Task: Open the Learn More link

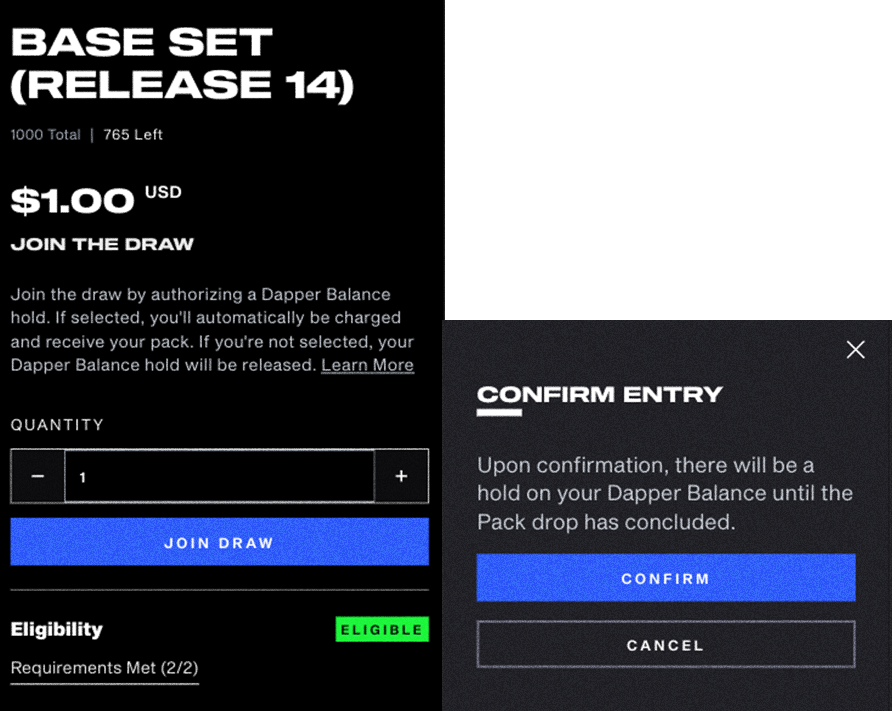Action: 367,365
